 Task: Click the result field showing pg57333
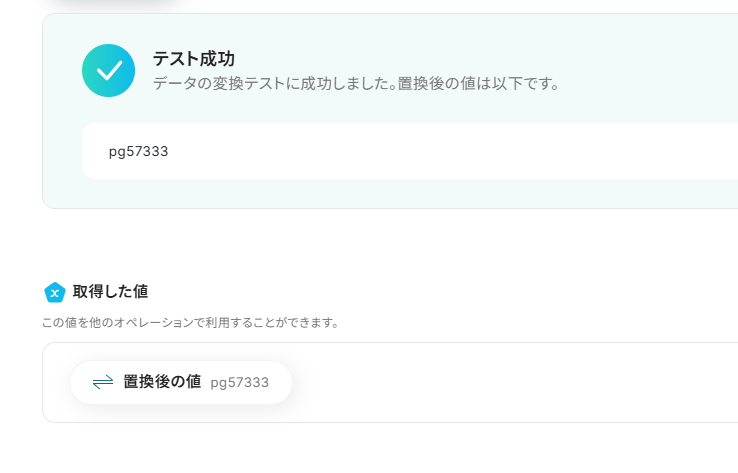410,151
